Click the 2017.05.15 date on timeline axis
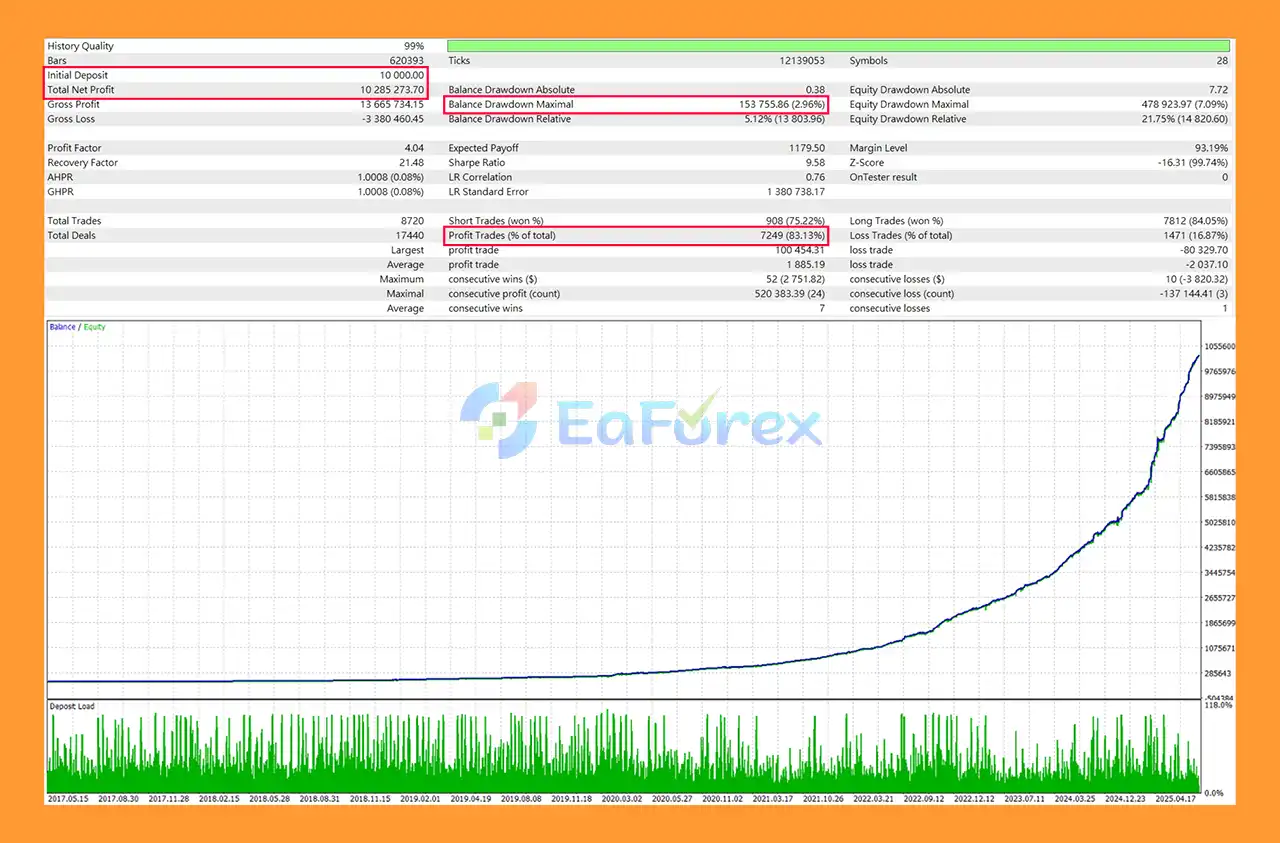The height and width of the screenshot is (843, 1280). click(70, 799)
